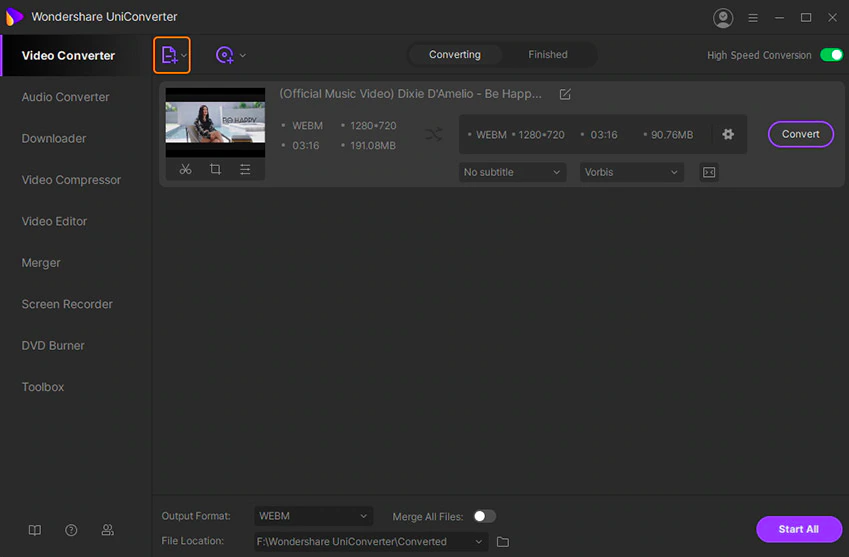Click the output size 90.76MB text
The width and height of the screenshot is (849, 557).
(x=672, y=135)
